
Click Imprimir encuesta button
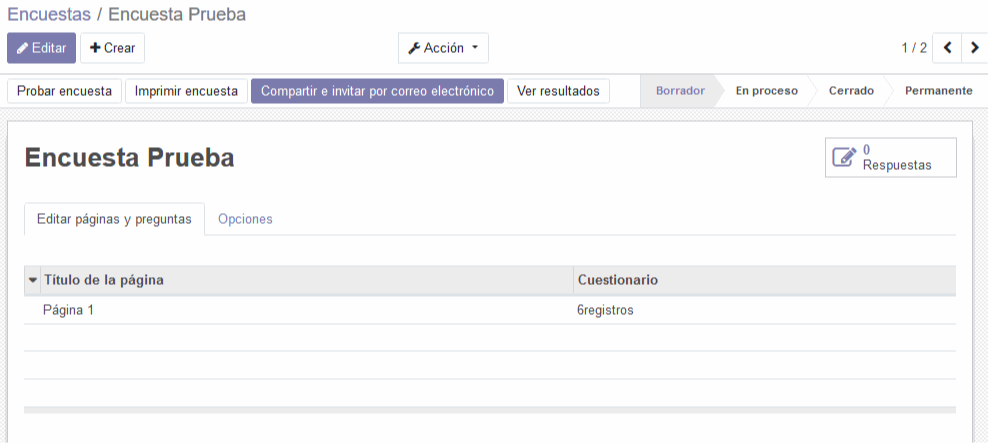(187, 91)
